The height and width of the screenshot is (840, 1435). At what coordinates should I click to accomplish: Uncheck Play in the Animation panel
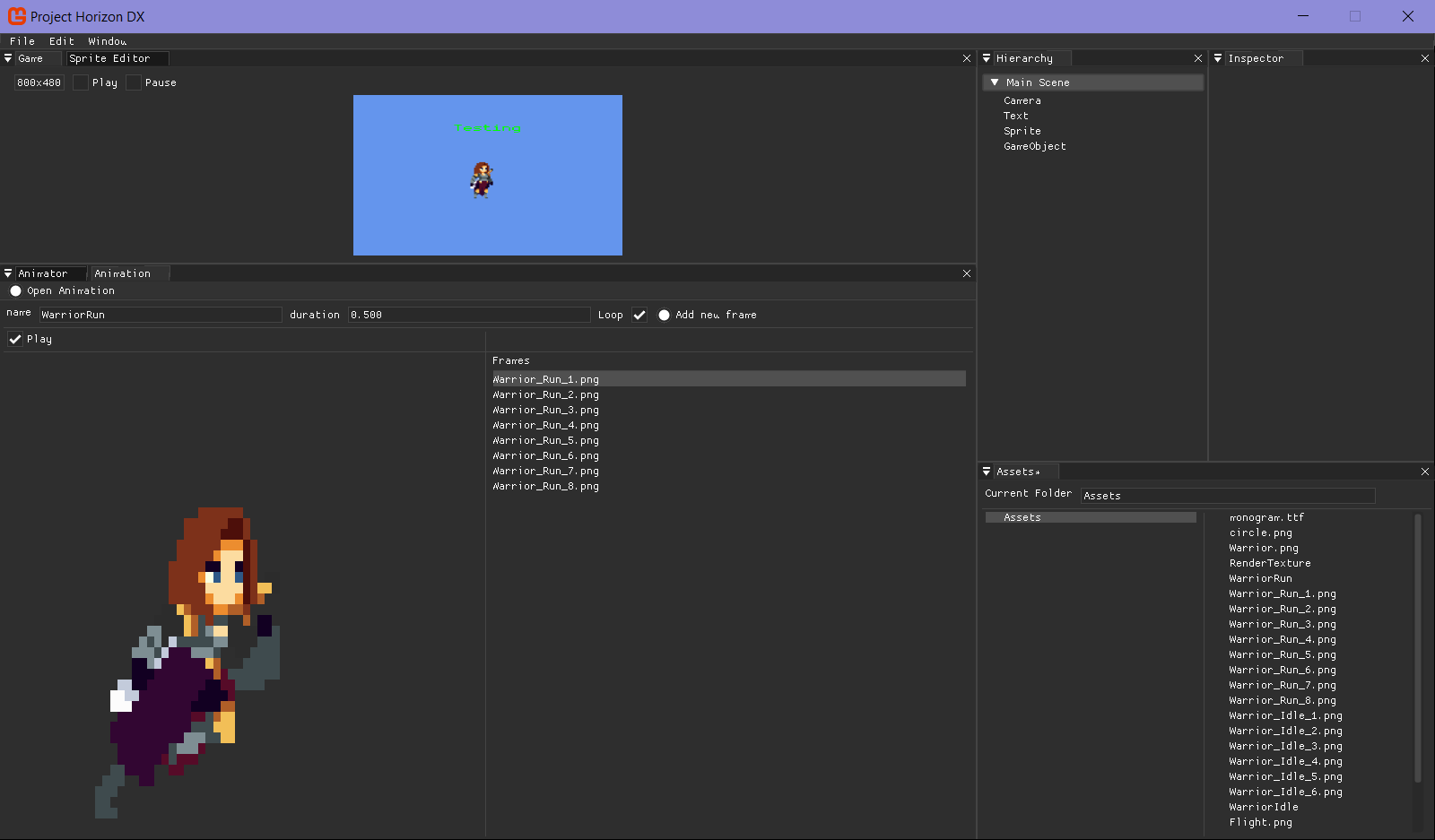pyautogui.click(x=15, y=339)
